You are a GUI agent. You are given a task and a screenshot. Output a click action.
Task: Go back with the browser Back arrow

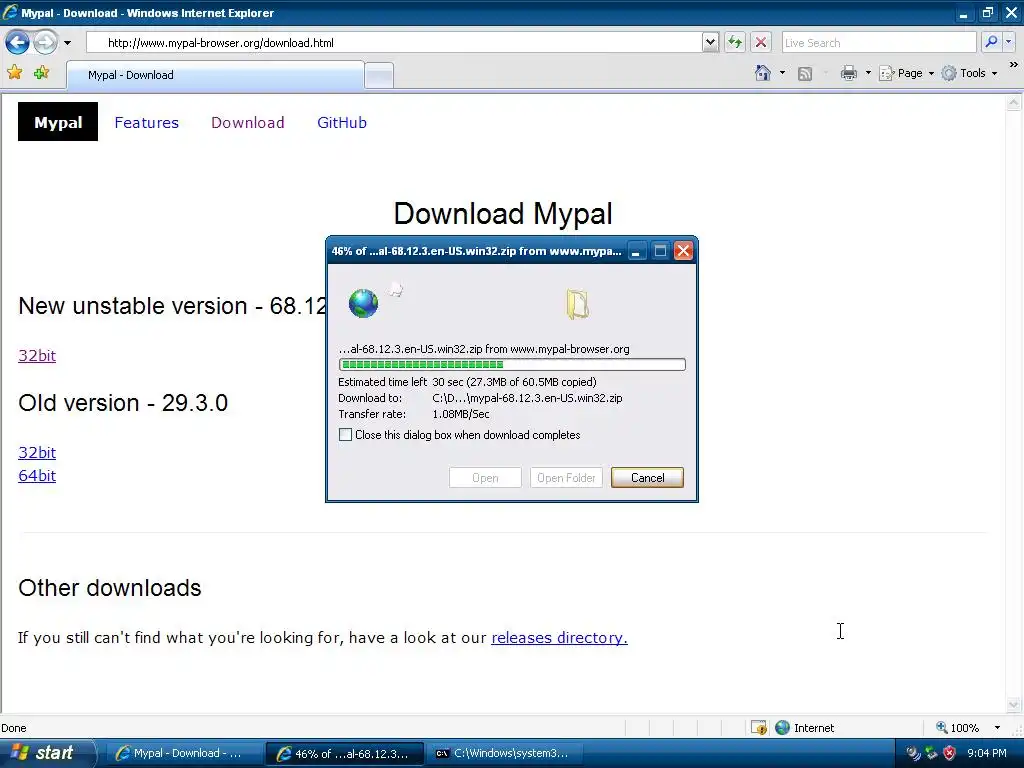point(18,43)
